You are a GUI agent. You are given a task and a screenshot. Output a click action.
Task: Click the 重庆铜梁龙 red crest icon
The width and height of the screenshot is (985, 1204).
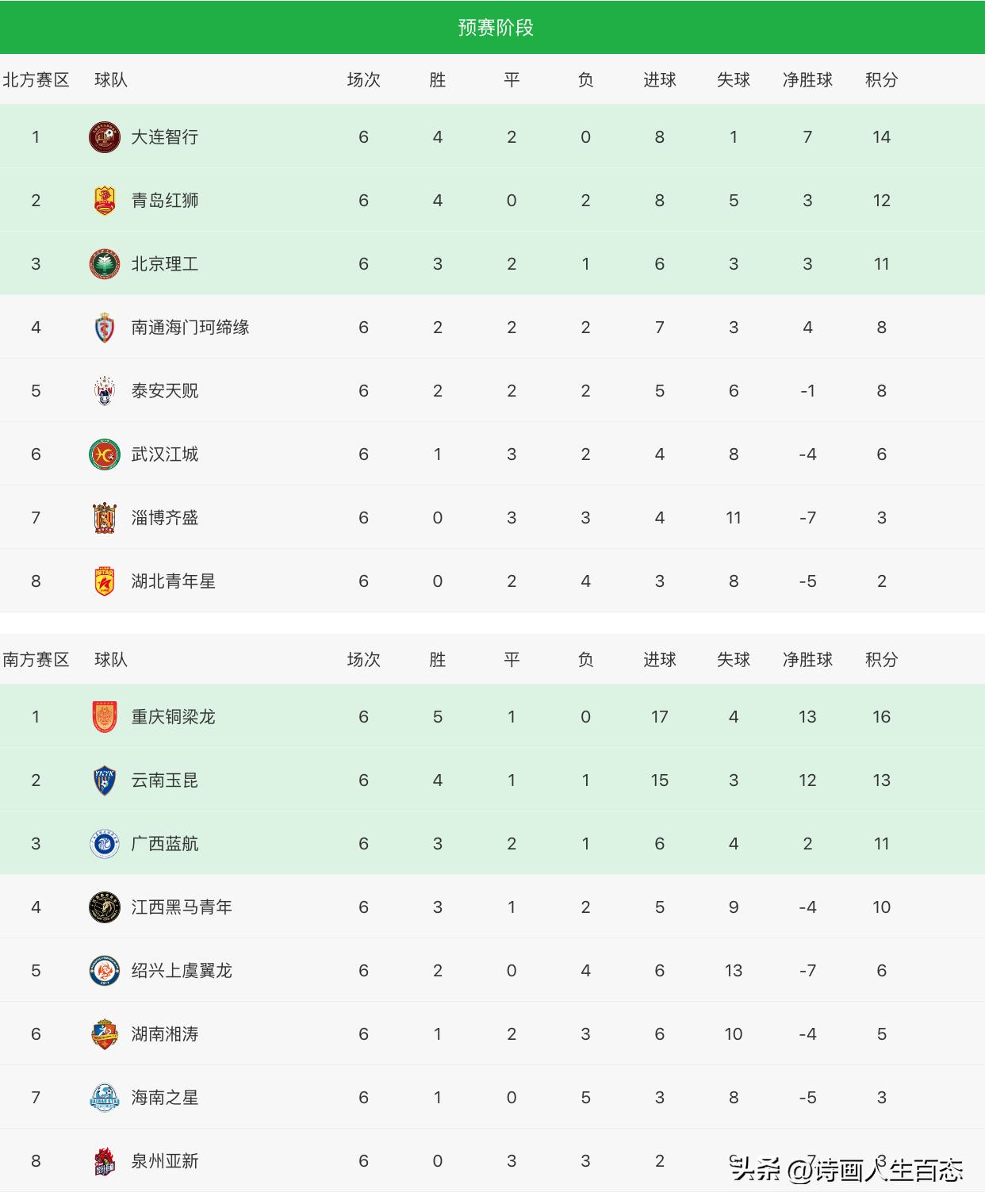point(105,717)
